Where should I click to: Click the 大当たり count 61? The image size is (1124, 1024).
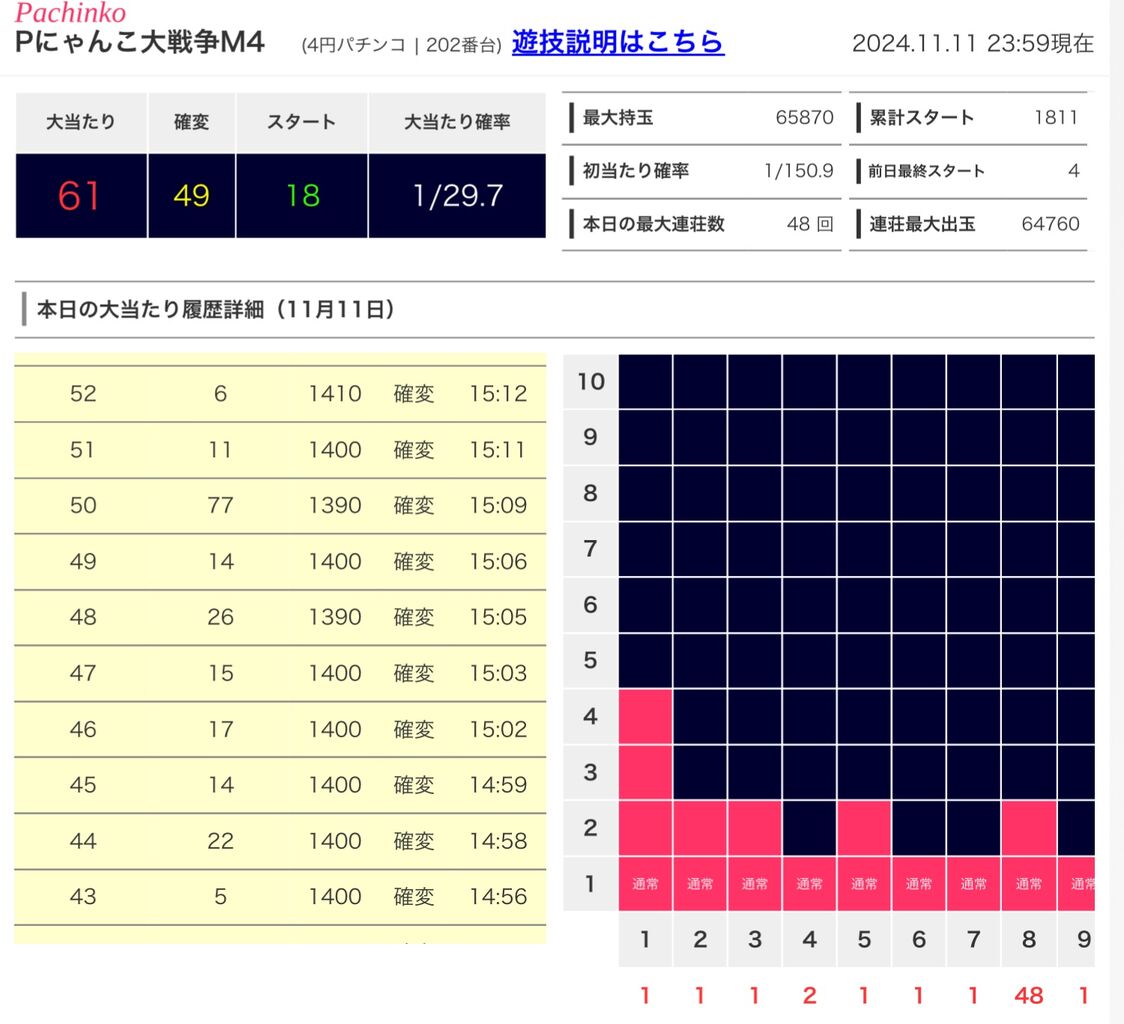[x=80, y=196]
